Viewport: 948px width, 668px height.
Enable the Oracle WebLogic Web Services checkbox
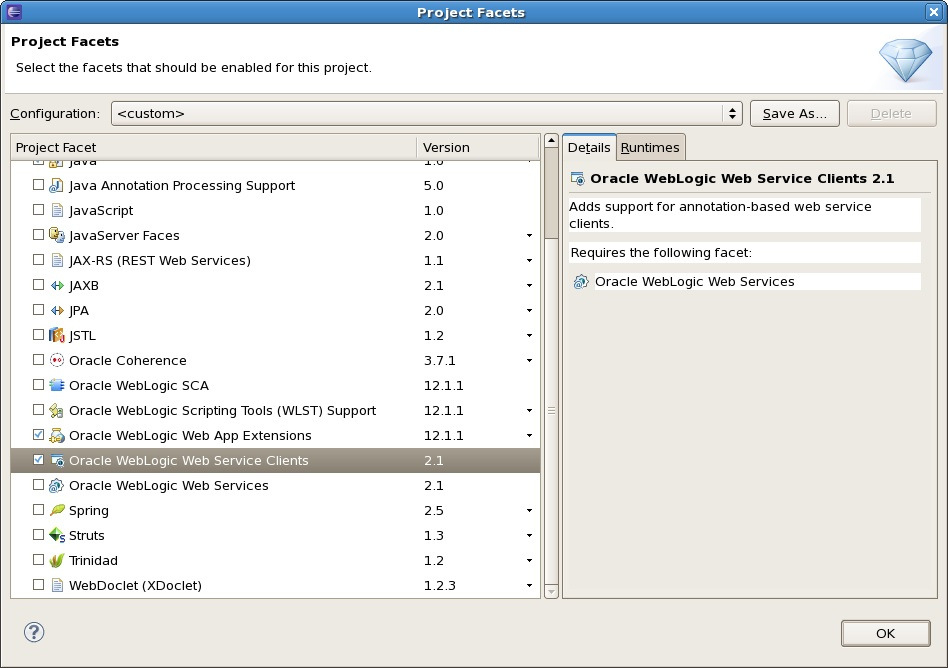click(38, 484)
